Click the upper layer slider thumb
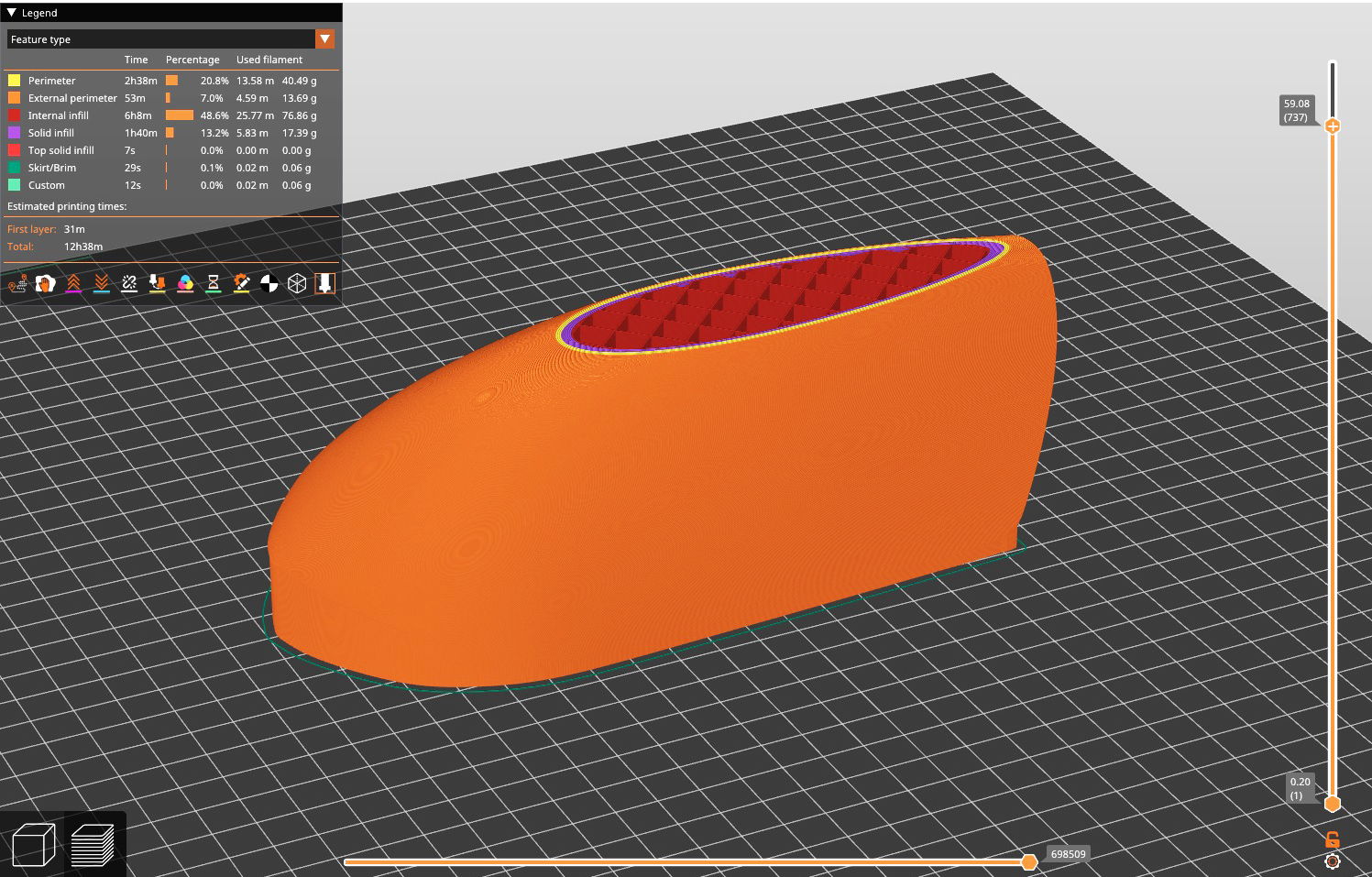This screenshot has height=877, width=1372. pyautogui.click(x=1333, y=126)
